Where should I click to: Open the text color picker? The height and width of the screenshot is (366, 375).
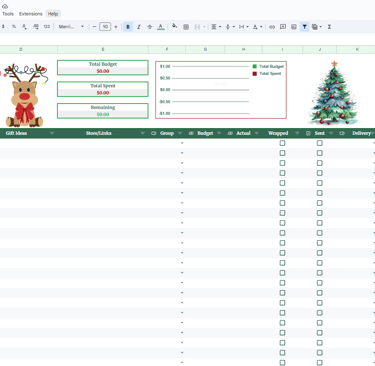[161, 27]
